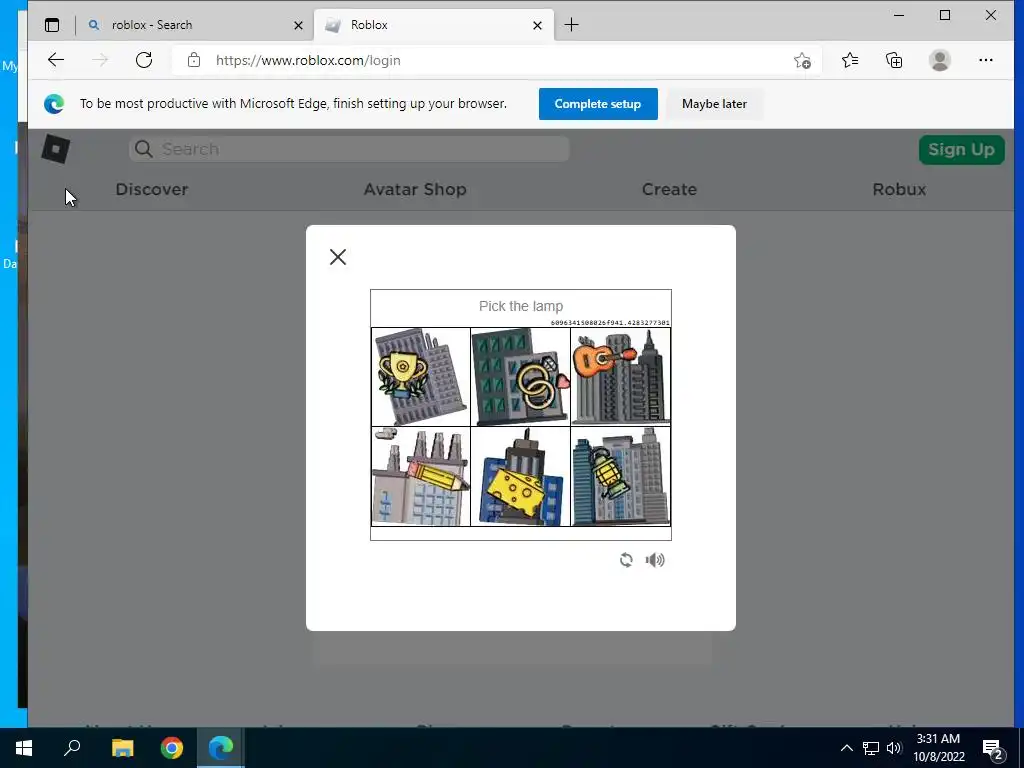
Task: Close the roblox - Search tab
Action: (x=298, y=25)
